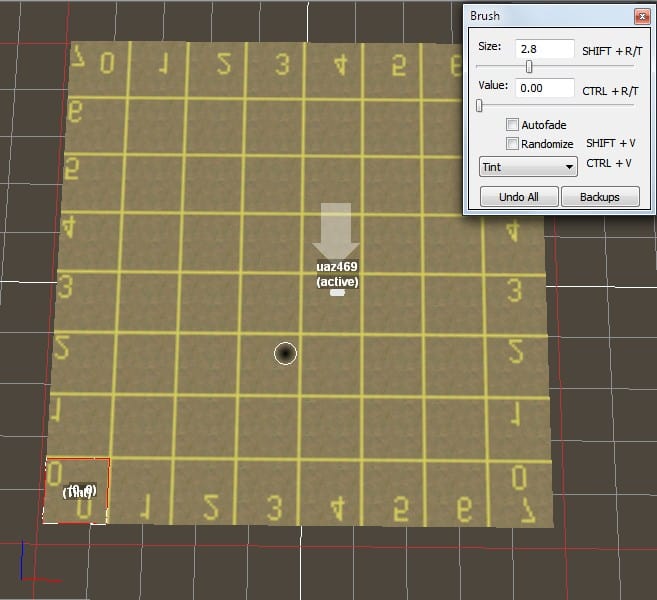Click the mirrored digit 3 on the top edge

283,66
